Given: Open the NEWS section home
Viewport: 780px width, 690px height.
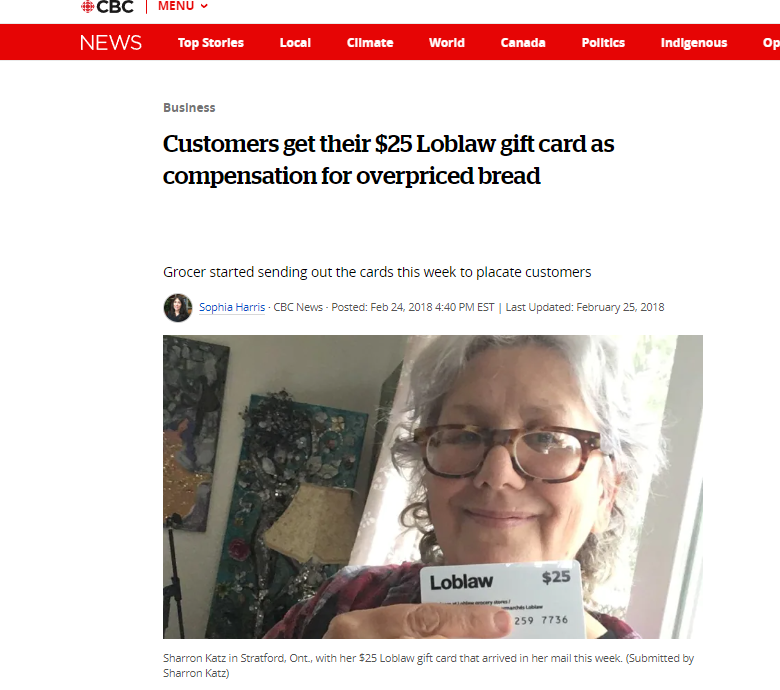Looking at the screenshot, I should 111,43.
